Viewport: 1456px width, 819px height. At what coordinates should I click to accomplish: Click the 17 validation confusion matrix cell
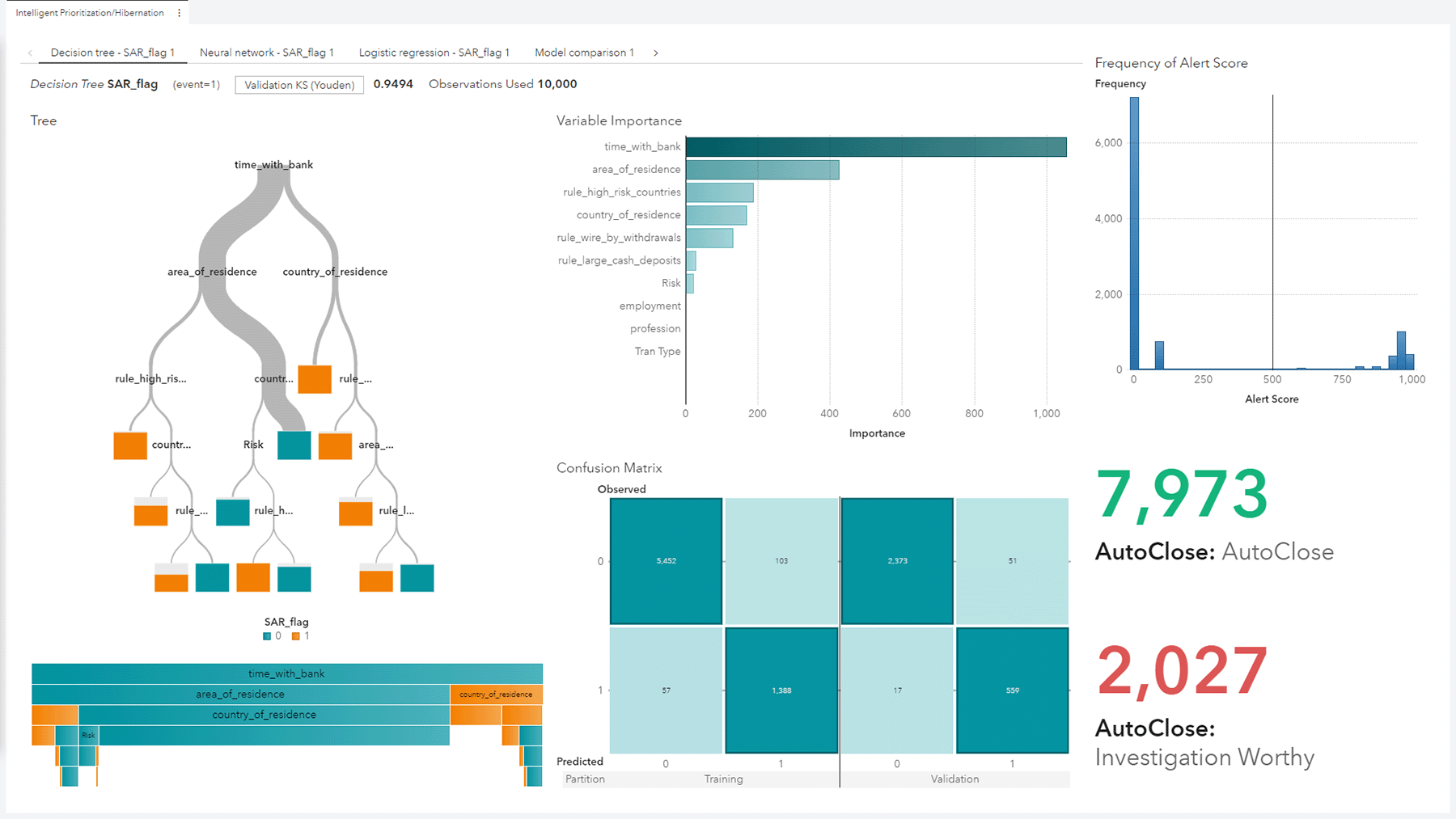click(897, 690)
